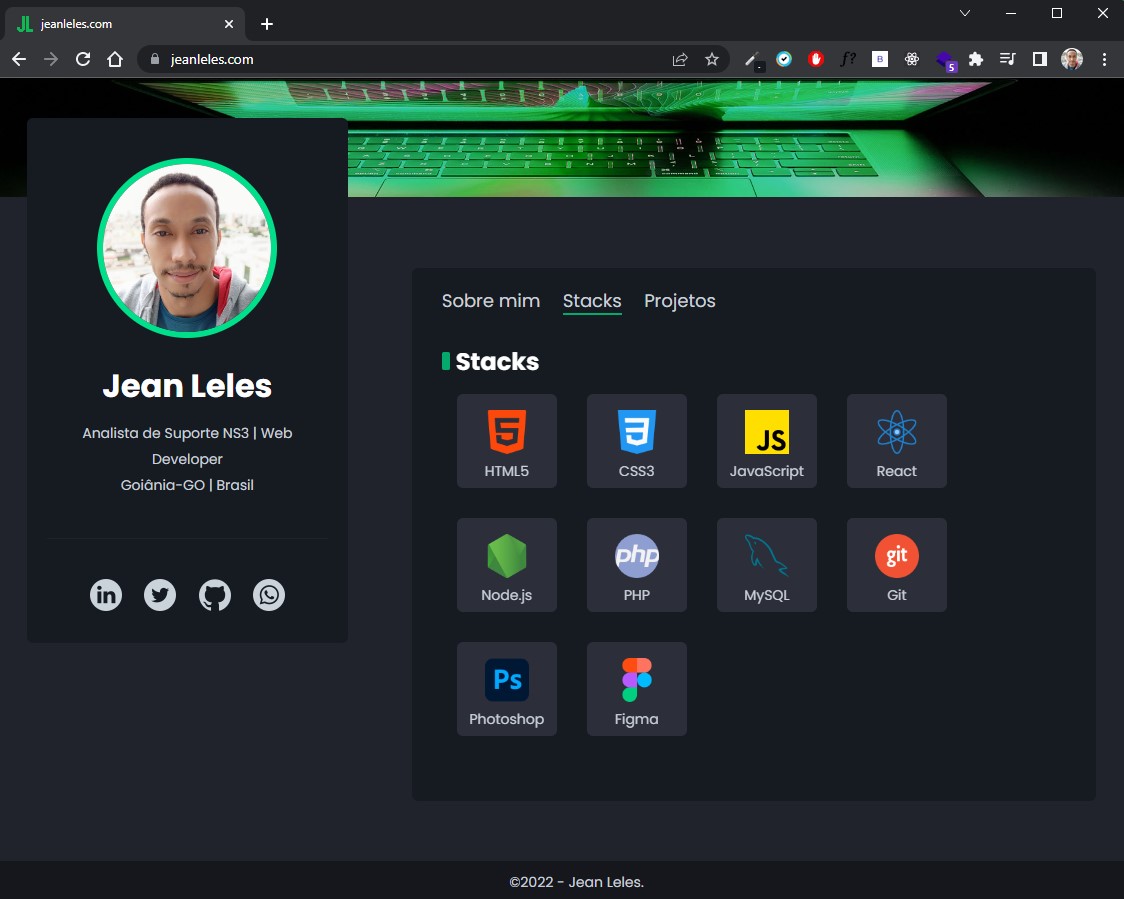Screen dimensions: 1124x899
Task: Open the f? font finder extension
Action: [x=848, y=59]
